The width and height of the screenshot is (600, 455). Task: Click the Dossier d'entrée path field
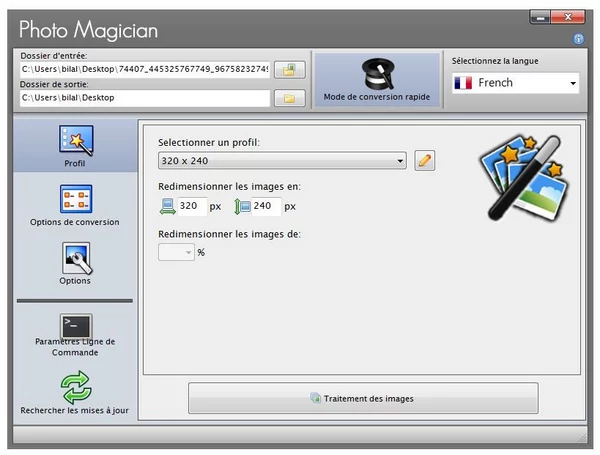click(x=145, y=70)
